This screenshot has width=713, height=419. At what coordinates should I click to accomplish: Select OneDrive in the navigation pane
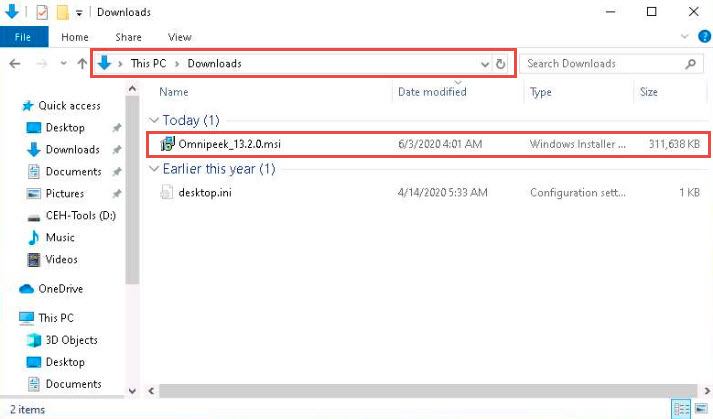coord(60,289)
